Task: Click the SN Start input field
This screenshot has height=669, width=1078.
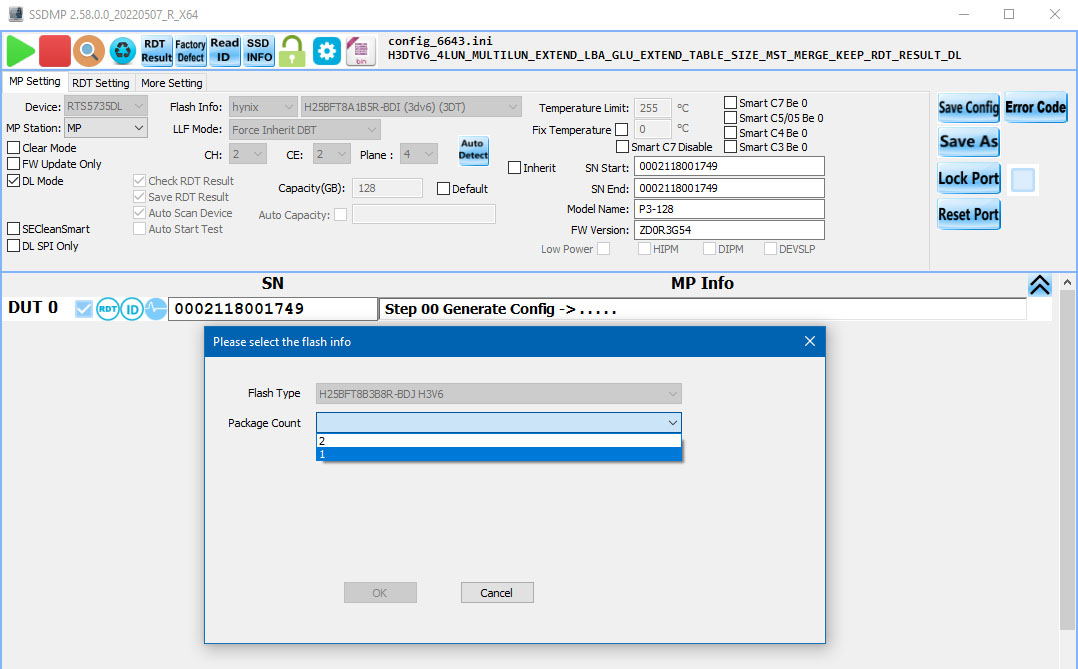Action: click(x=729, y=166)
